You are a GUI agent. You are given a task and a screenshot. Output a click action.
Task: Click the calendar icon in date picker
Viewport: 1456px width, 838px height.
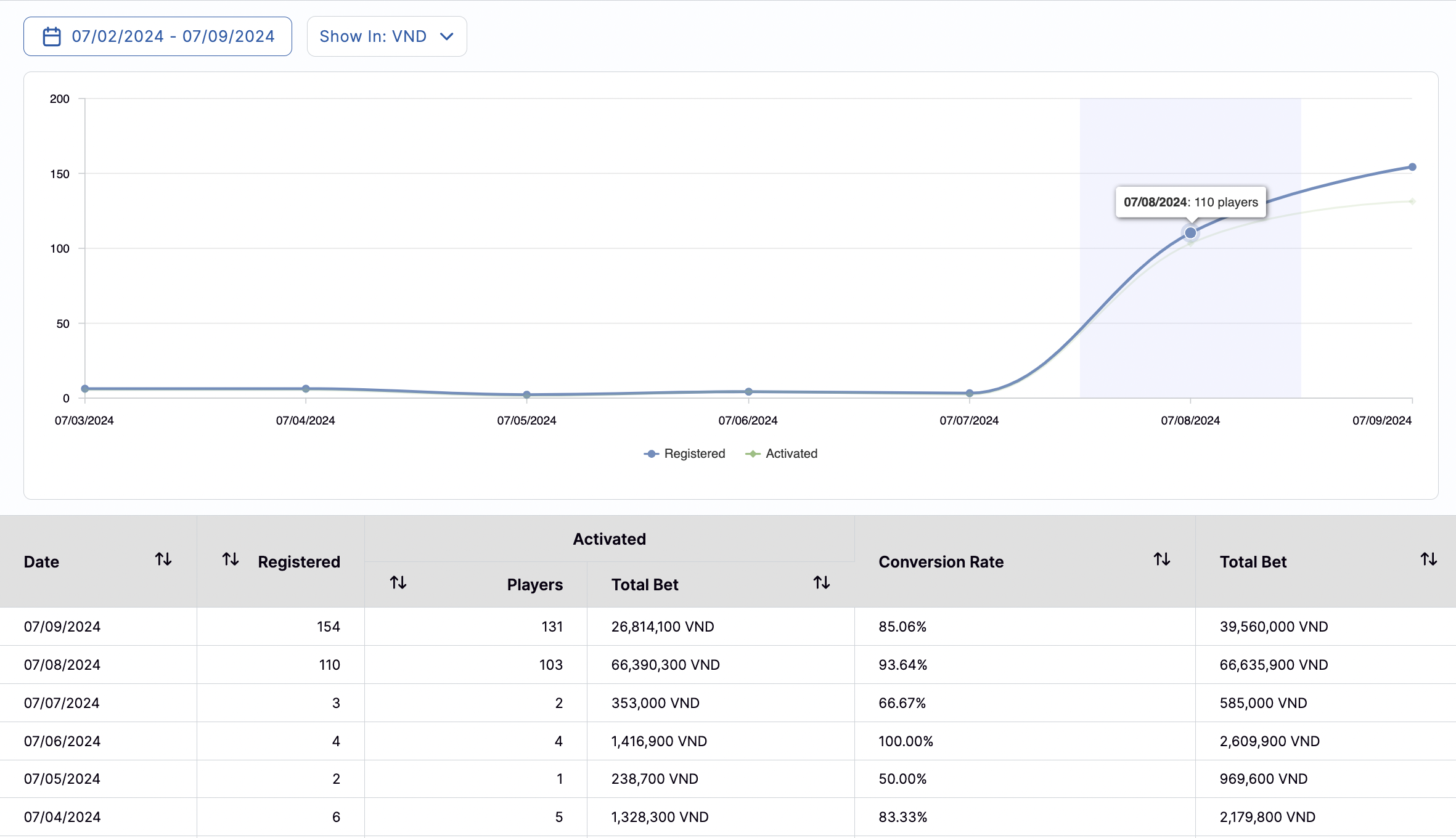pyautogui.click(x=52, y=36)
